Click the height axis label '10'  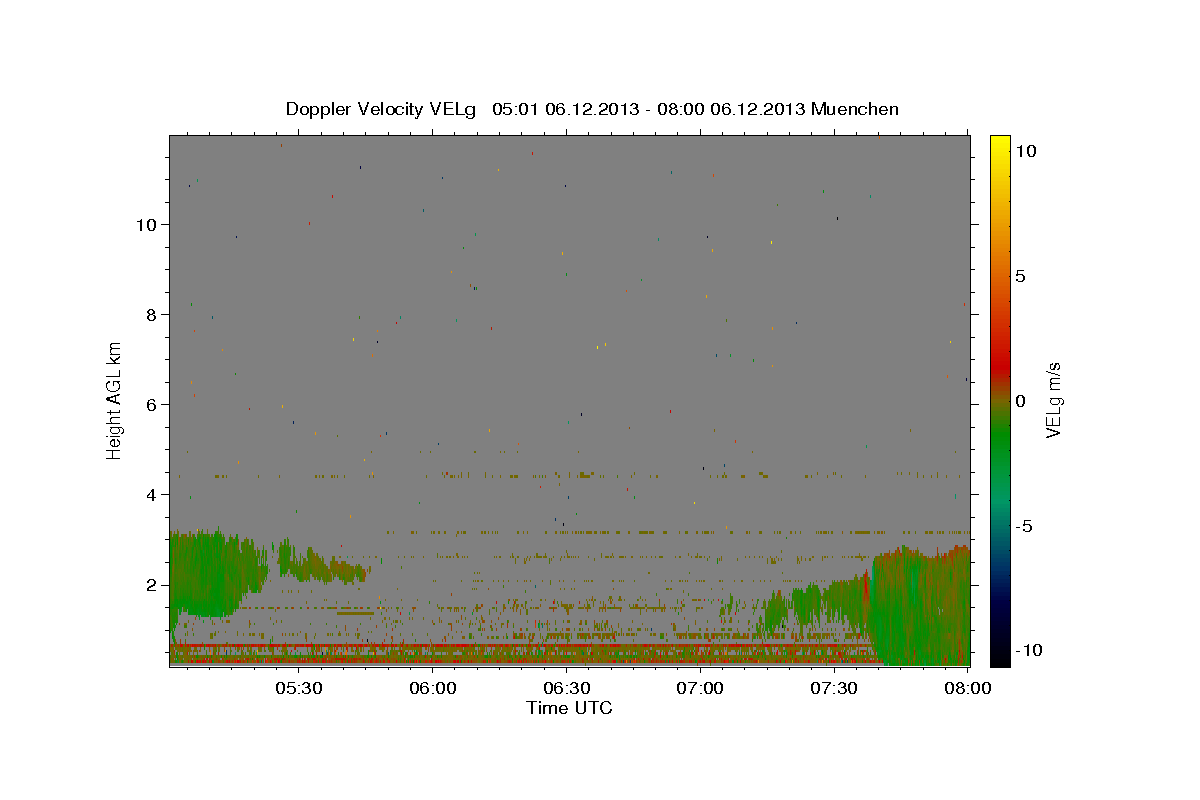146,224
